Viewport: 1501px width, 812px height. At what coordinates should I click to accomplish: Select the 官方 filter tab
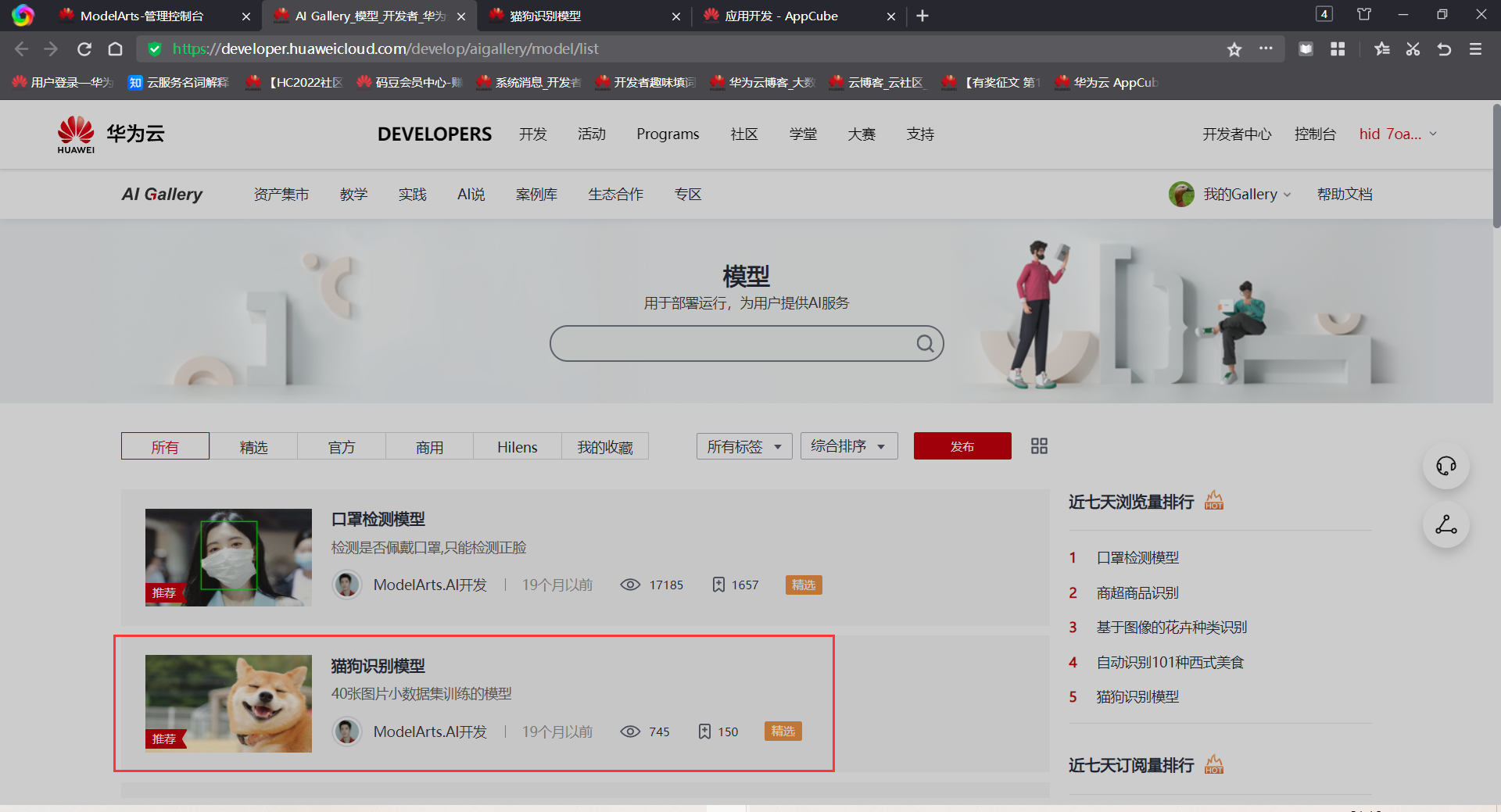click(342, 446)
